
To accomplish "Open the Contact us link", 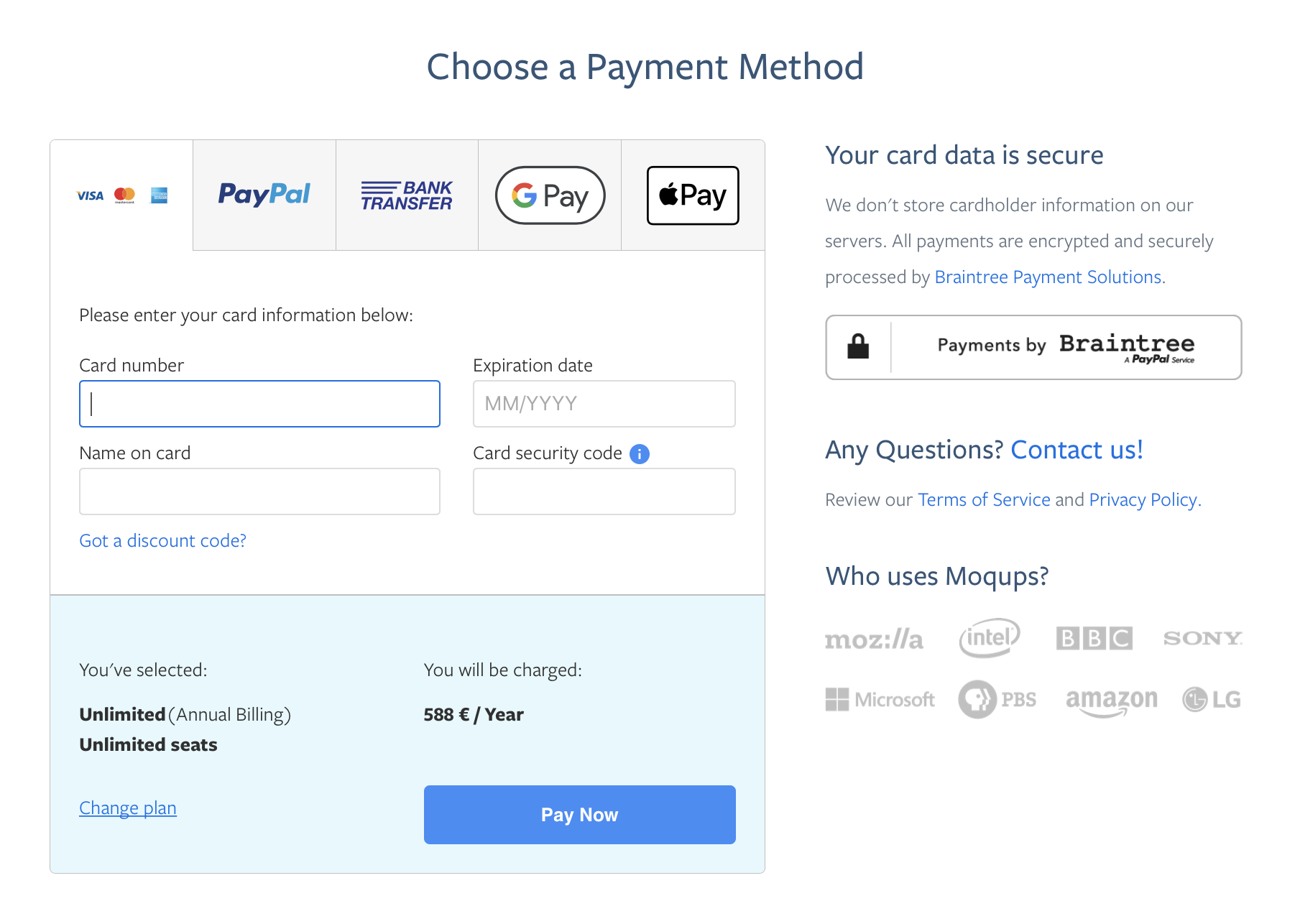I will [1077, 450].
